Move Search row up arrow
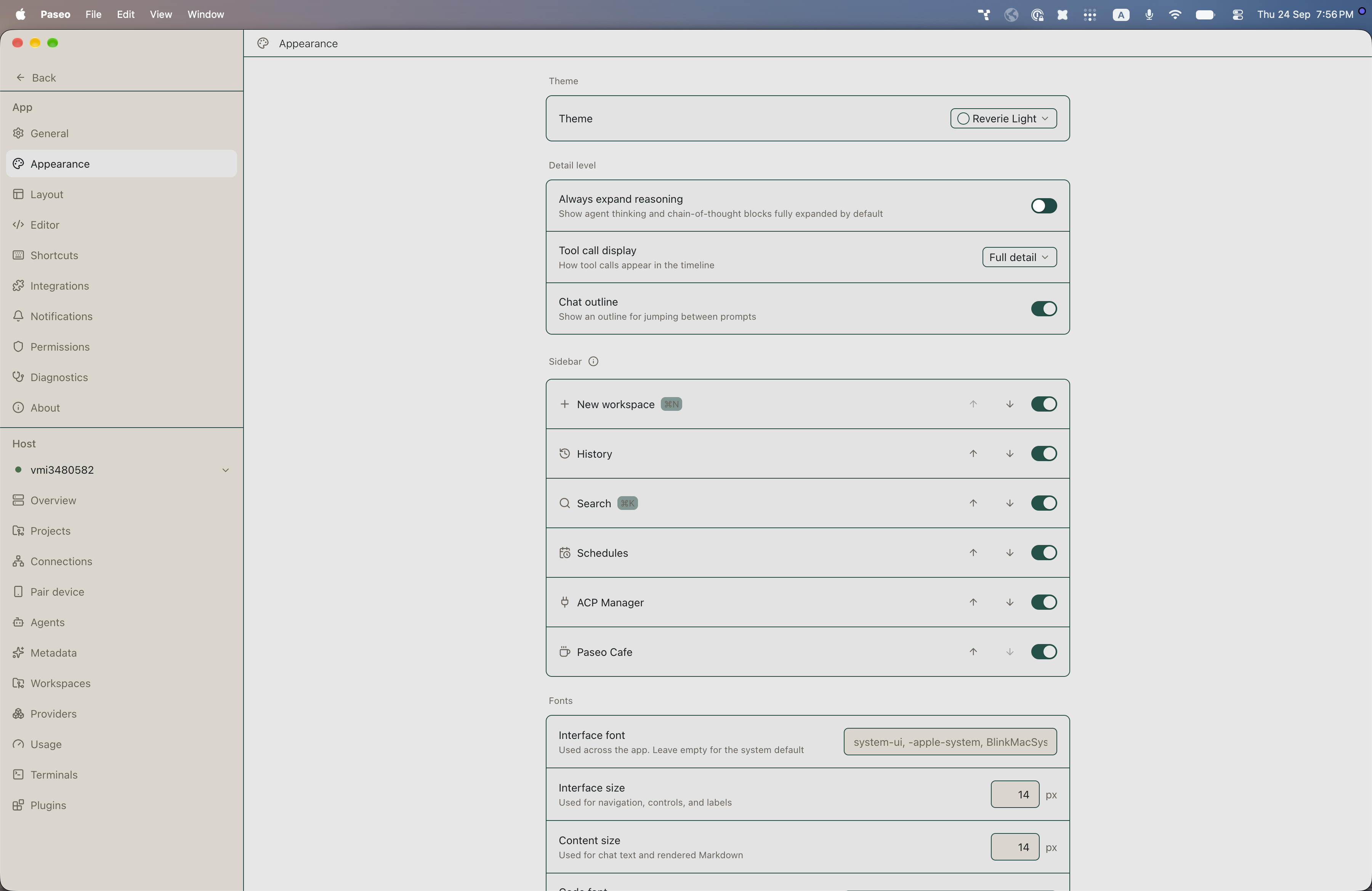 tap(973, 503)
